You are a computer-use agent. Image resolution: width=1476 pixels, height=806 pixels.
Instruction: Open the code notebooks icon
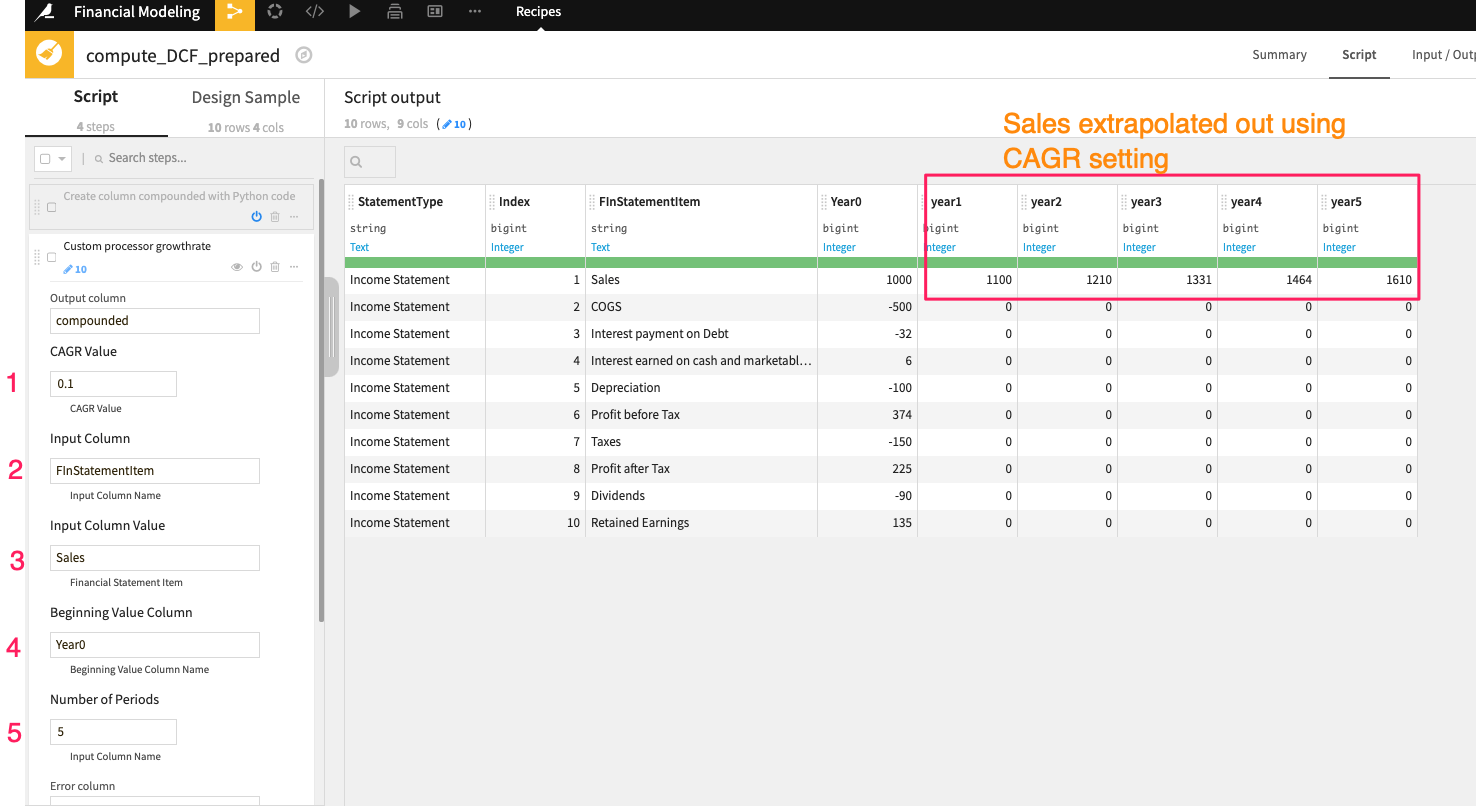point(315,12)
